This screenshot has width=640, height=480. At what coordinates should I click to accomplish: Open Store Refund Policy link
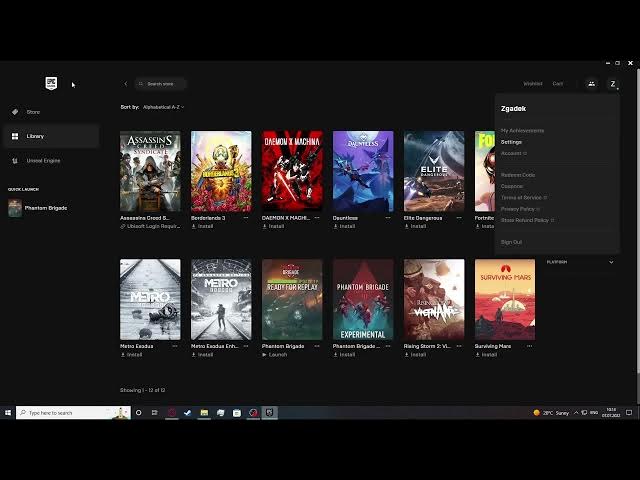[527, 220]
